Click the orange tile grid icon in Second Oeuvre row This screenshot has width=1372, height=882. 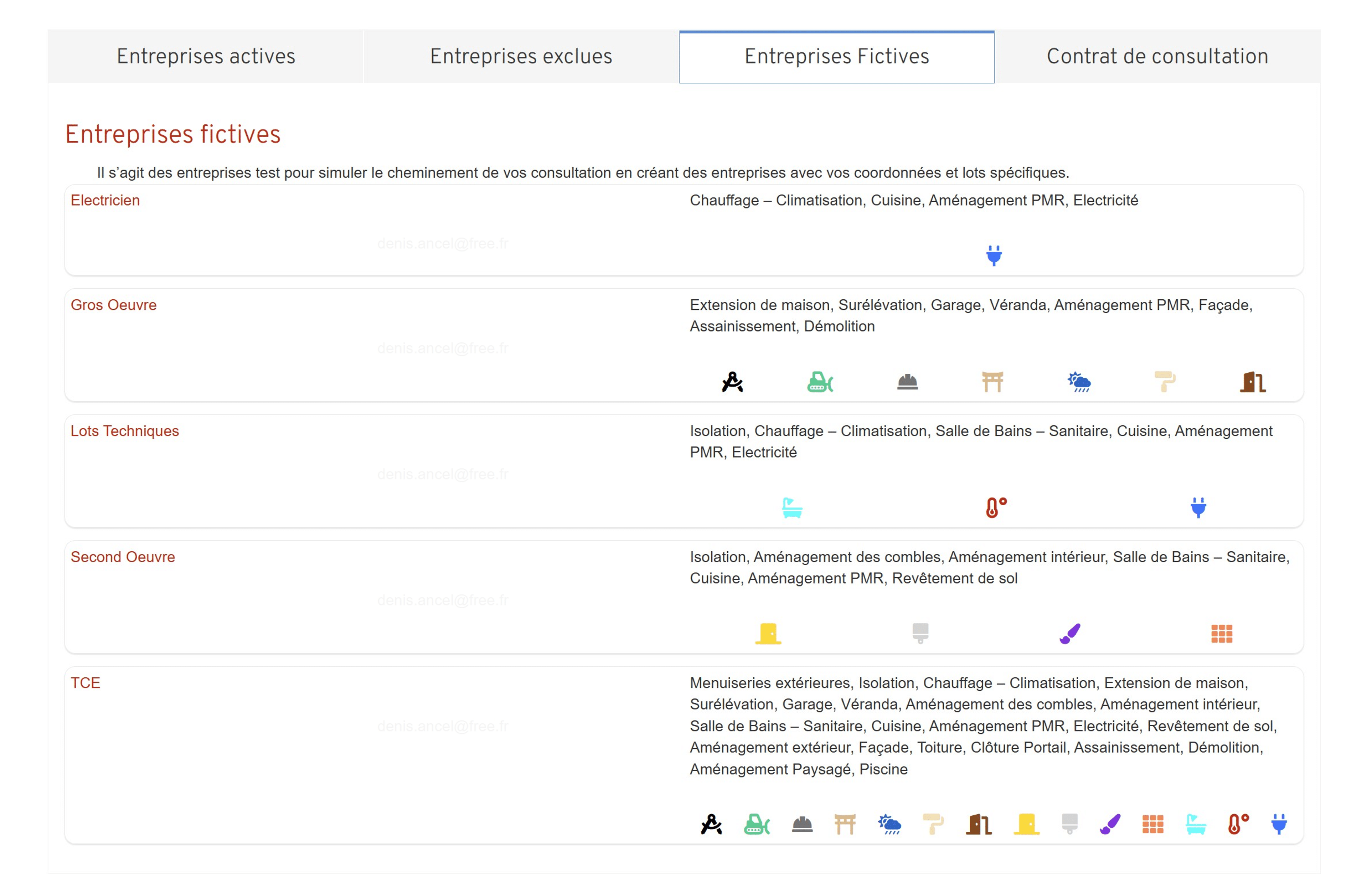[1221, 634]
